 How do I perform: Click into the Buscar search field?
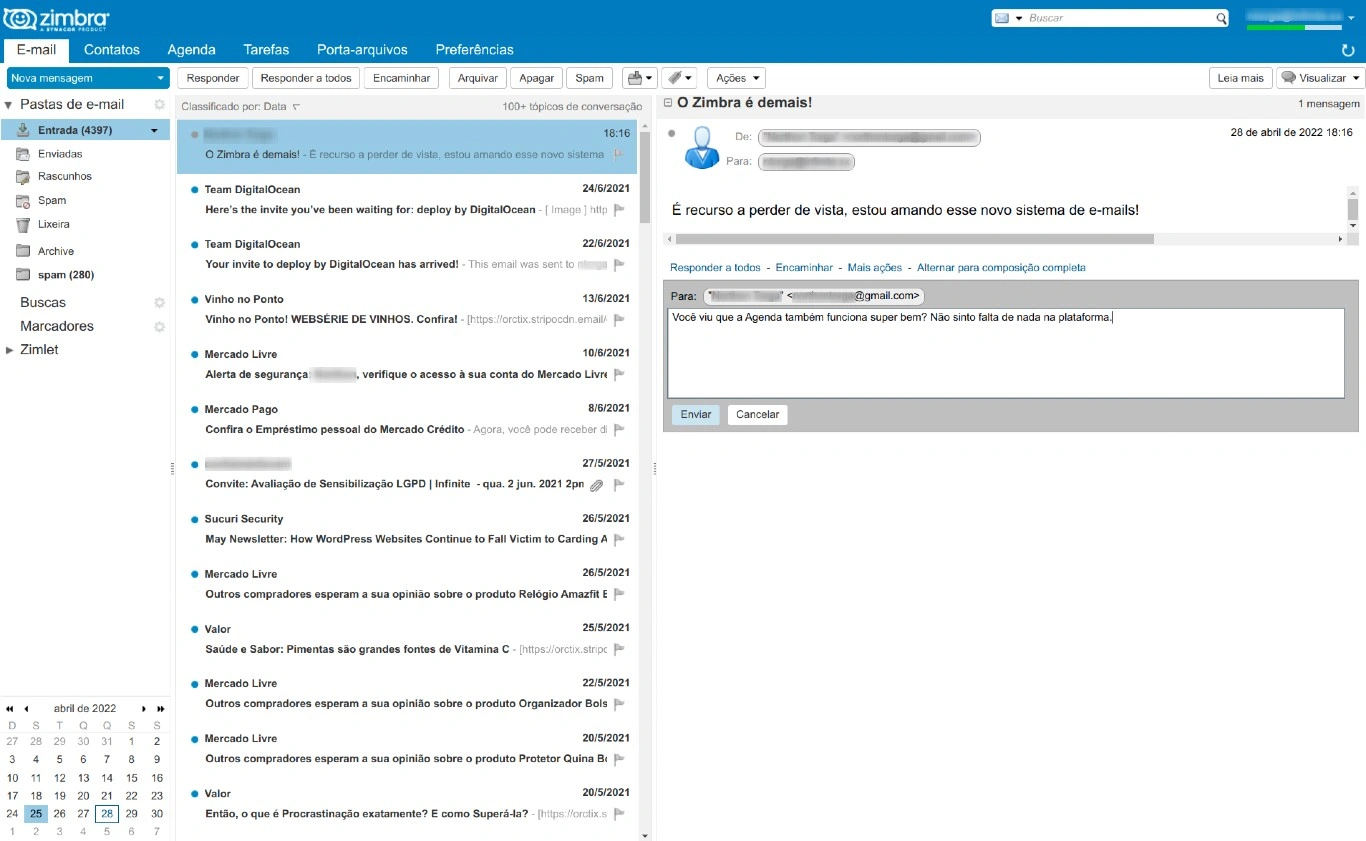point(1120,18)
